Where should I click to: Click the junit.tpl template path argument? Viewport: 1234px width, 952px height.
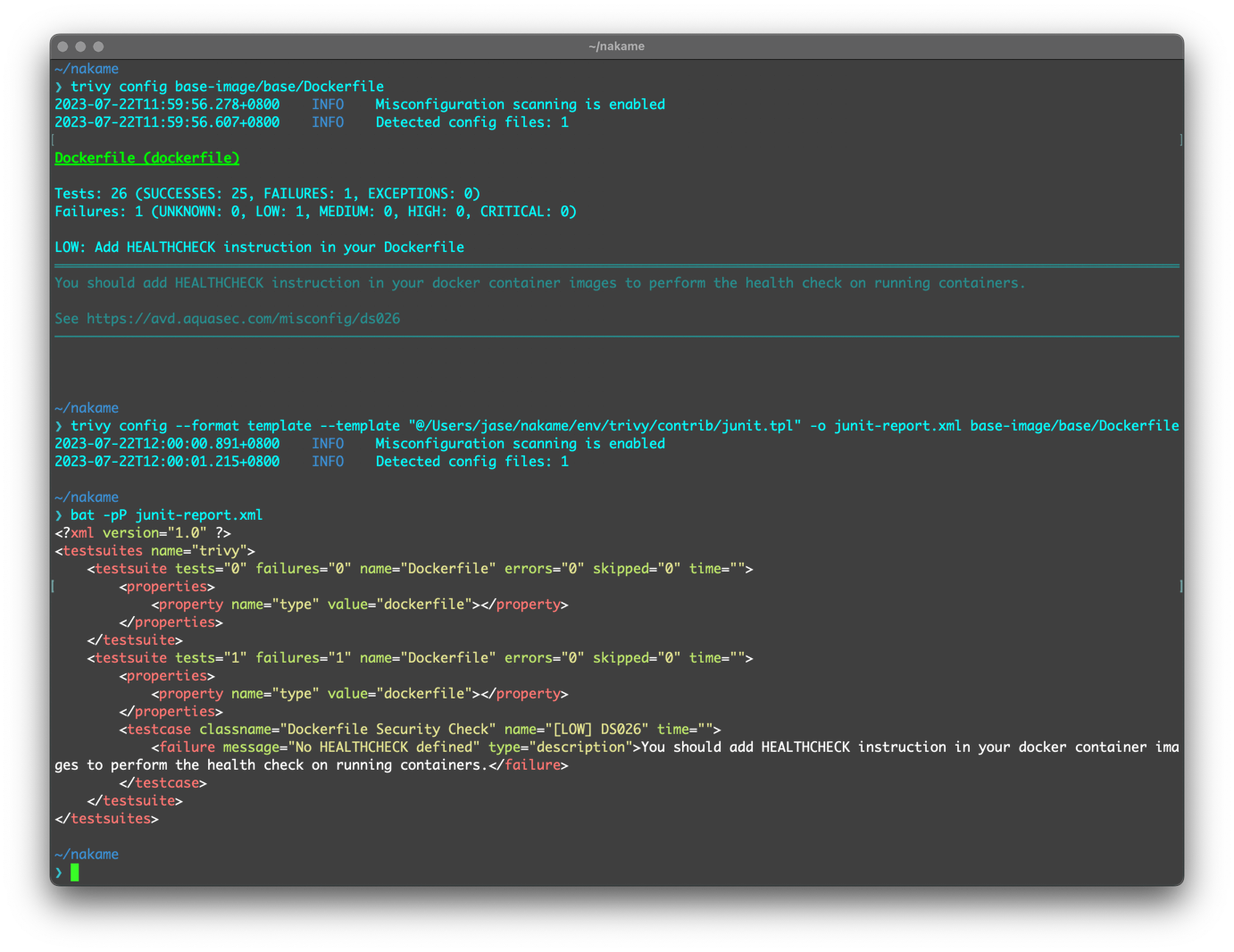point(604,426)
